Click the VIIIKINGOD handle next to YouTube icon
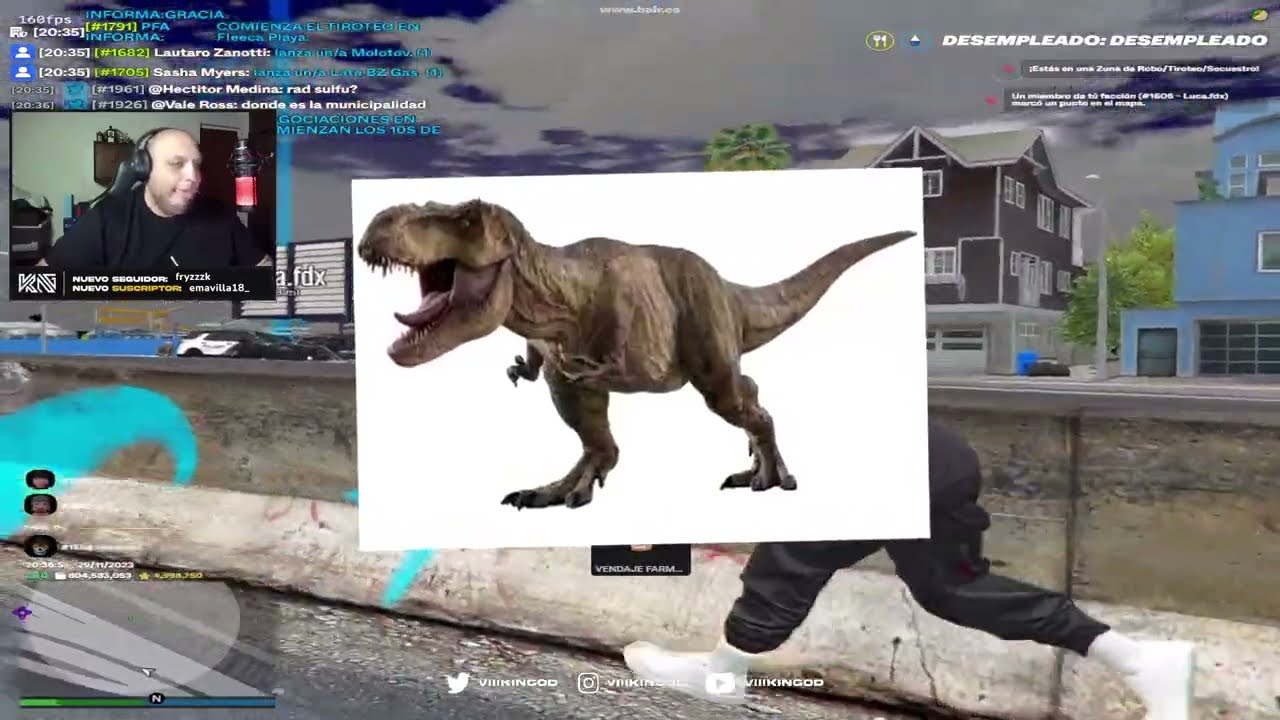Image resolution: width=1280 pixels, height=720 pixels. click(x=783, y=683)
